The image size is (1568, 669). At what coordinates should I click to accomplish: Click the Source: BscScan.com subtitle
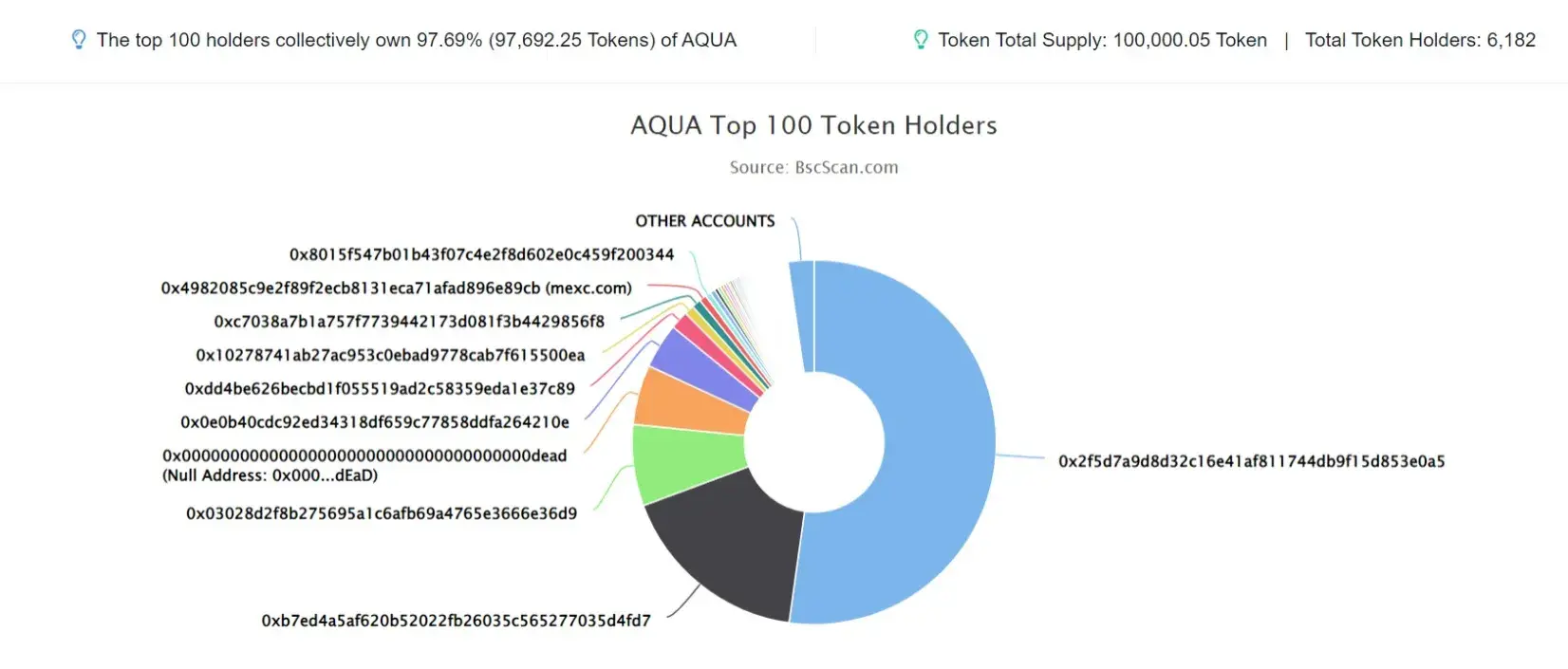click(x=814, y=167)
